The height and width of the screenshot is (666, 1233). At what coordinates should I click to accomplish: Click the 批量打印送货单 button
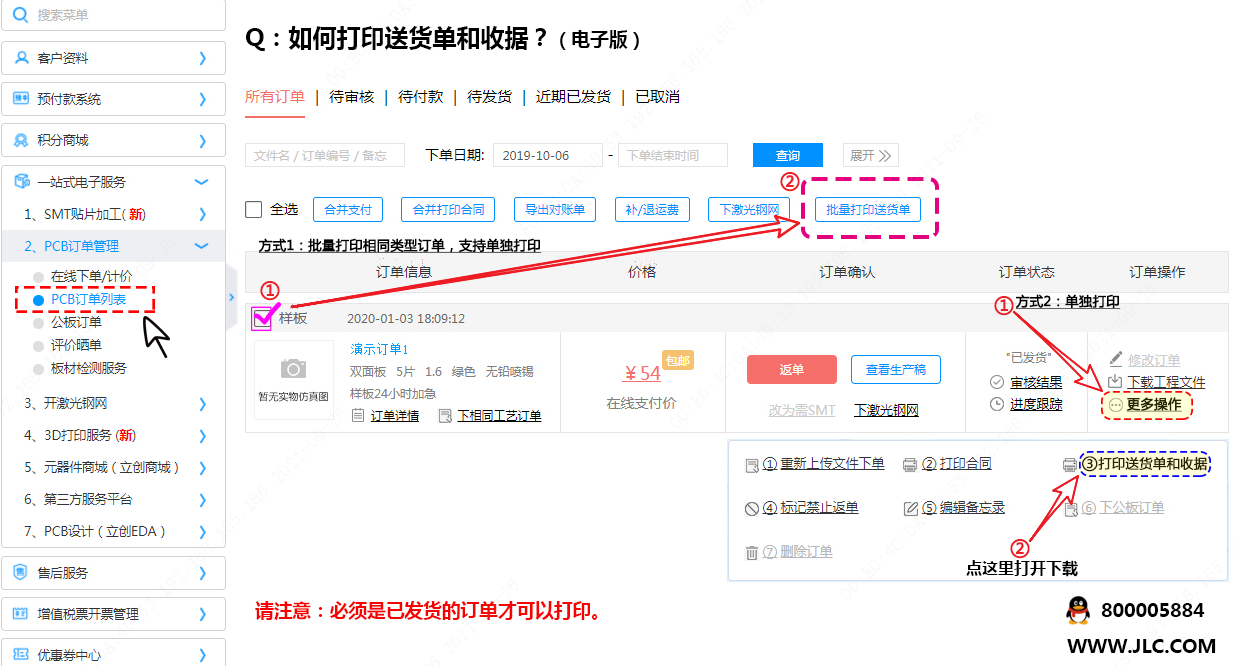pos(868,210)
